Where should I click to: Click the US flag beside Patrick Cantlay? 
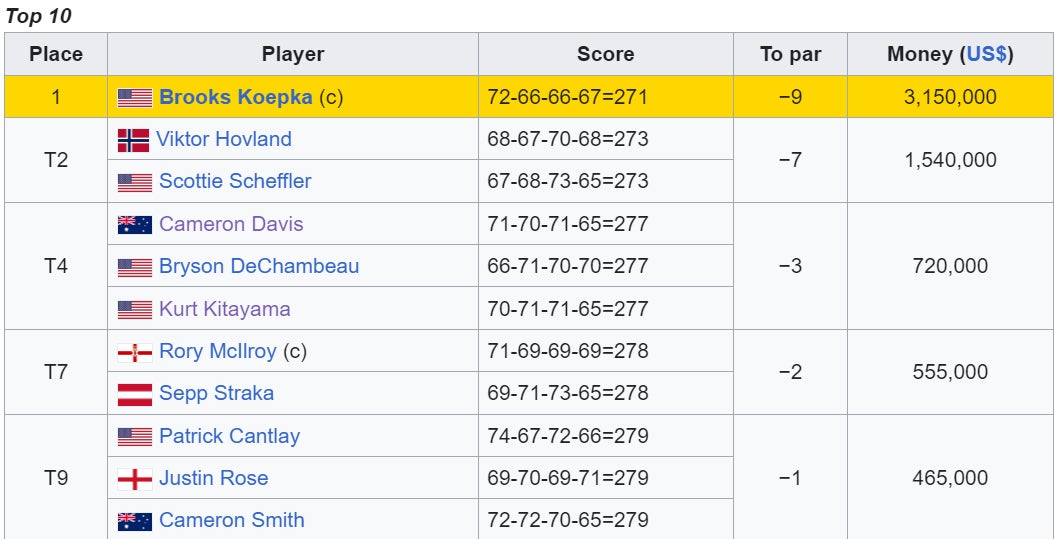135,437
